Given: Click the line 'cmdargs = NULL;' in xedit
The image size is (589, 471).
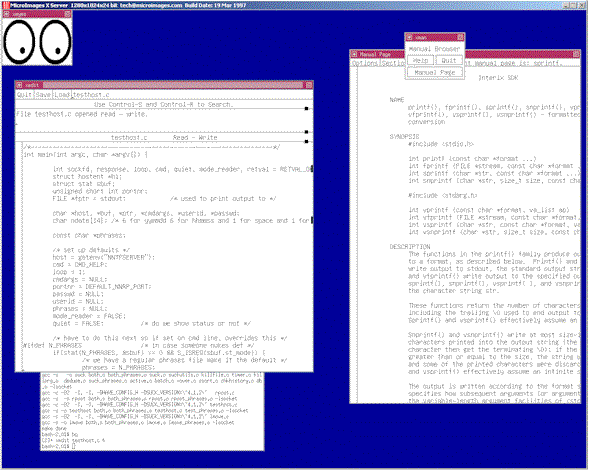Looking at the screenshot, I should [80, 279].
